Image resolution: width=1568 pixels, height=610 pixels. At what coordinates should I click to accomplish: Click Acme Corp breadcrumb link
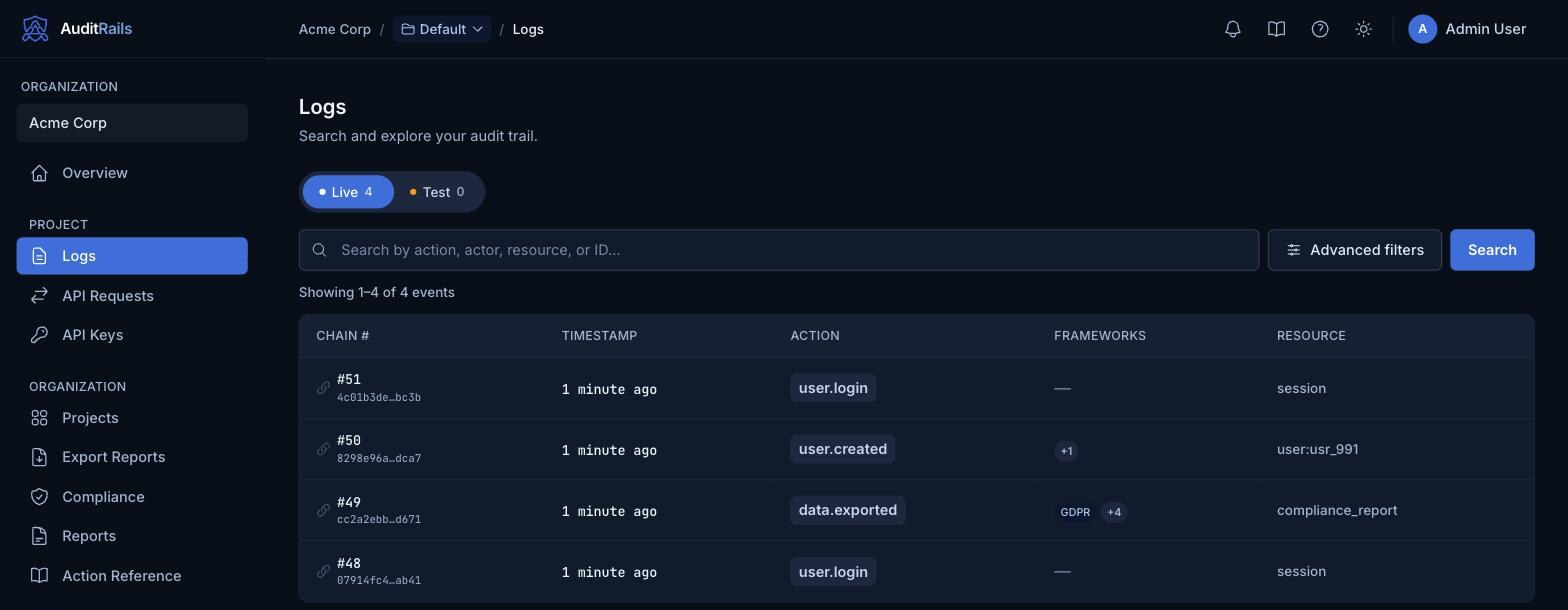tap(335, 29)
